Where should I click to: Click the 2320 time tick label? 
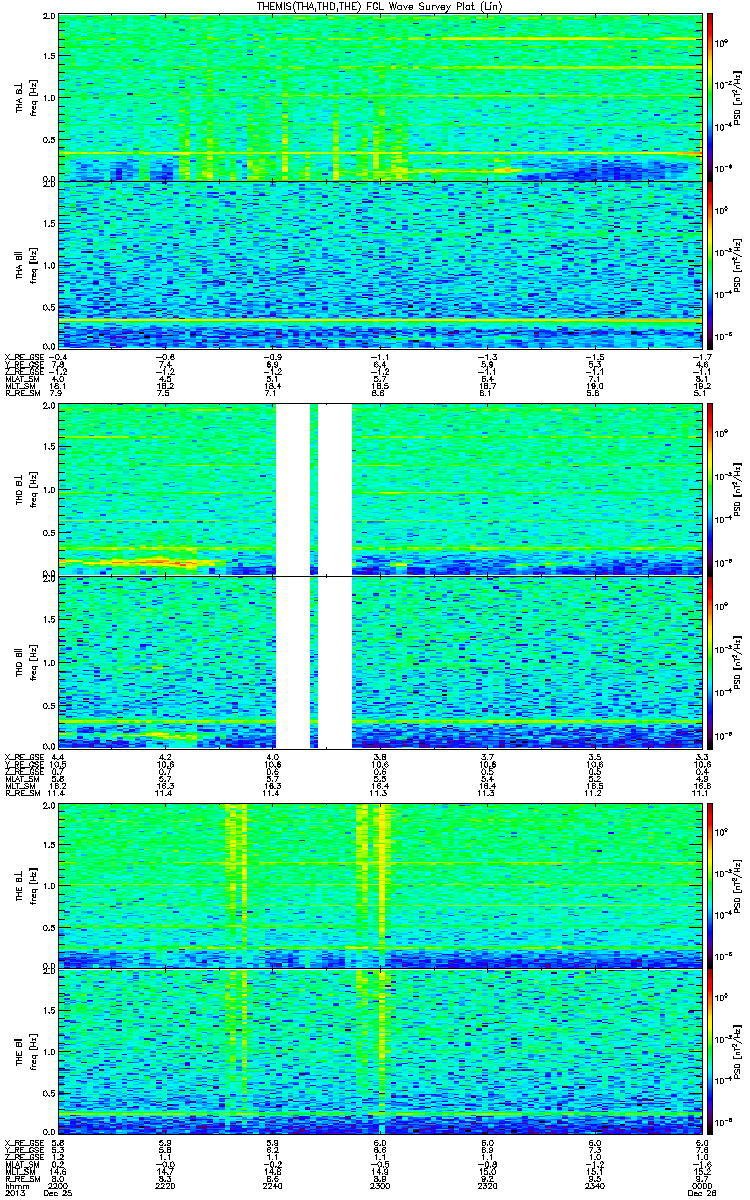coord(487,1184)
